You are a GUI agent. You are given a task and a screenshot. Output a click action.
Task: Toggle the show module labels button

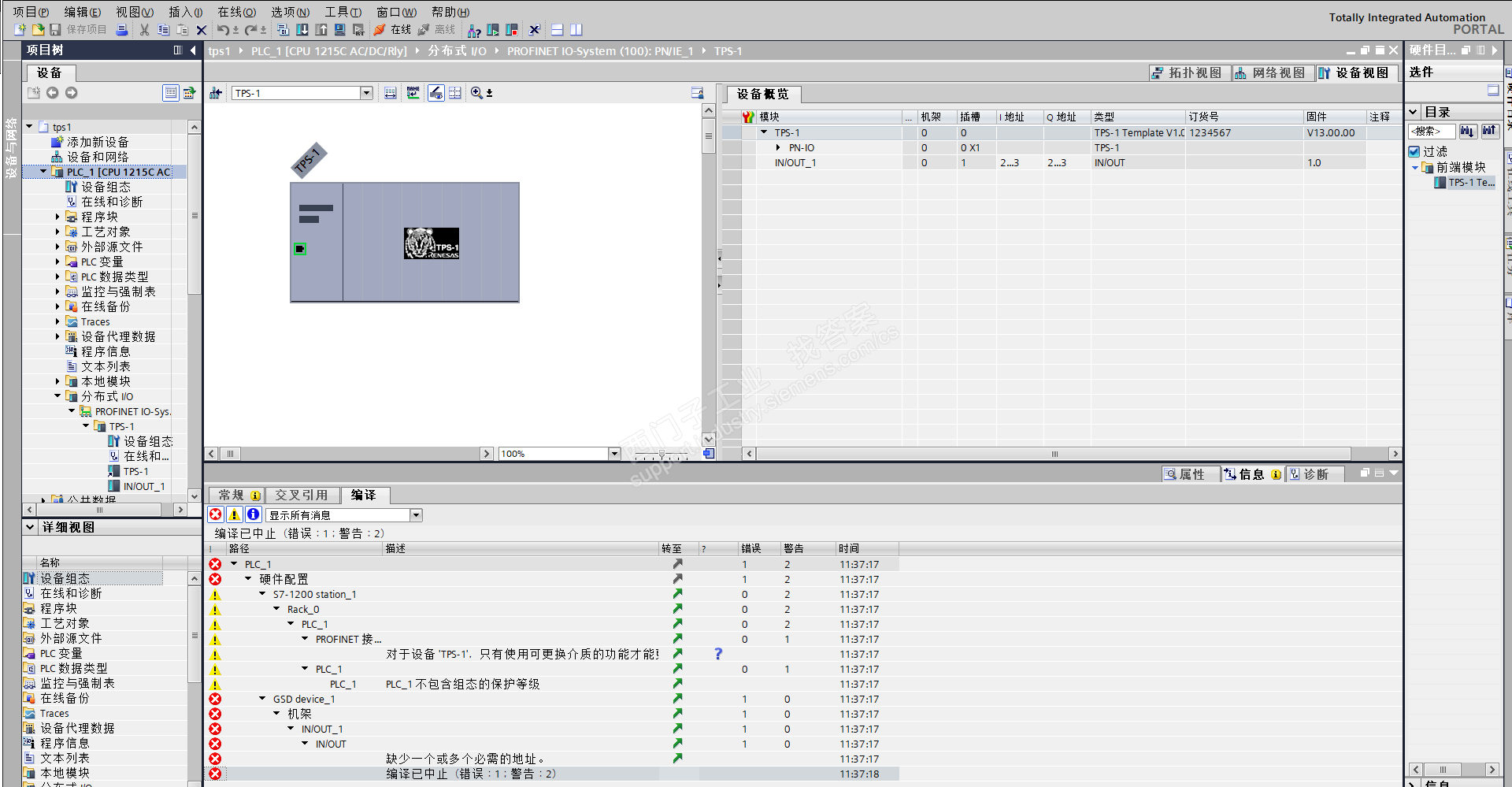(x=435, y=93)
